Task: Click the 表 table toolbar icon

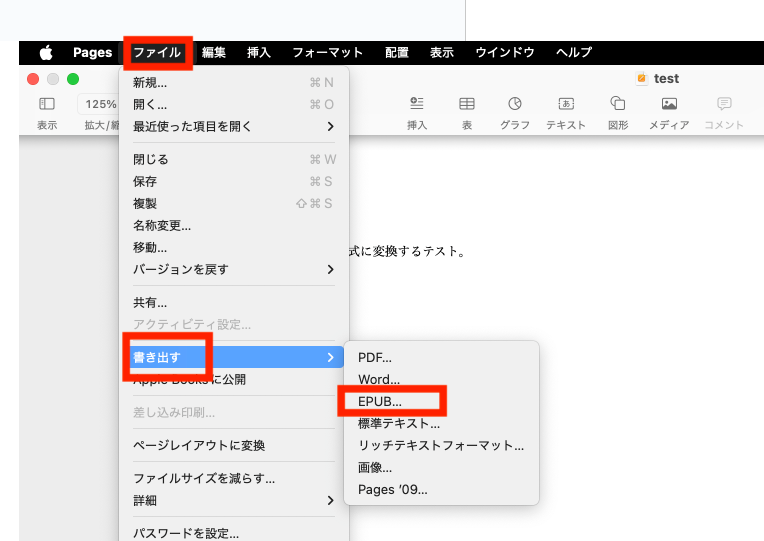Action: coord(467,104)
